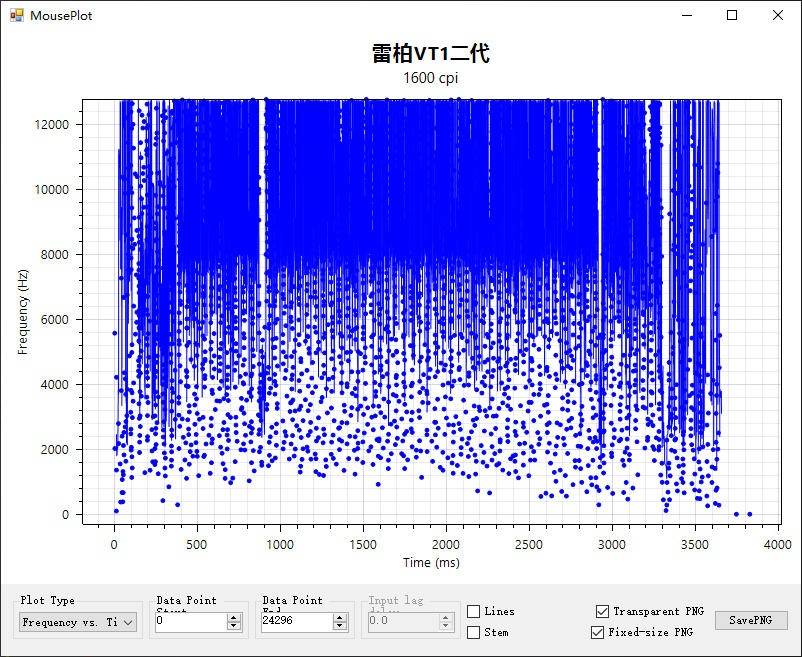Click into the Data Point Start field
Screen dimensions: 802x657
pyautogui.click(x=190, y=622)
